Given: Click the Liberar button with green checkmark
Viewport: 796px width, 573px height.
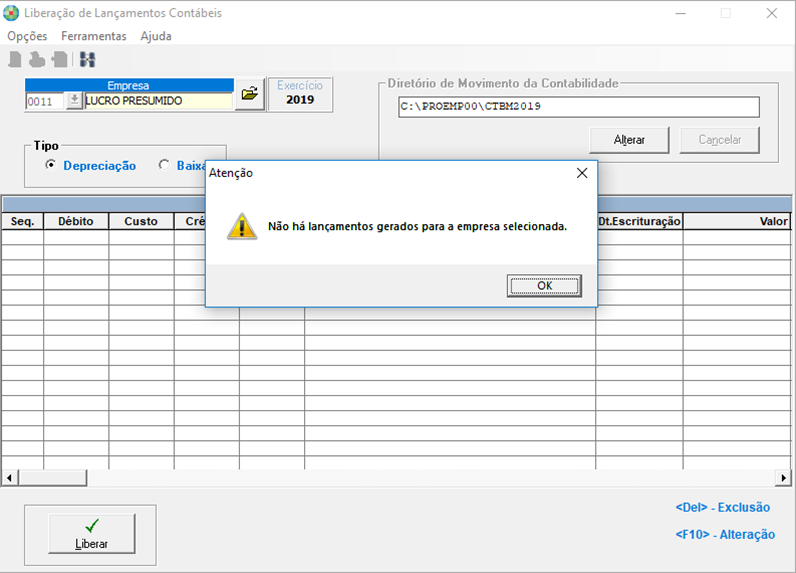Looking at the screenshot, I should coord(92,533).
